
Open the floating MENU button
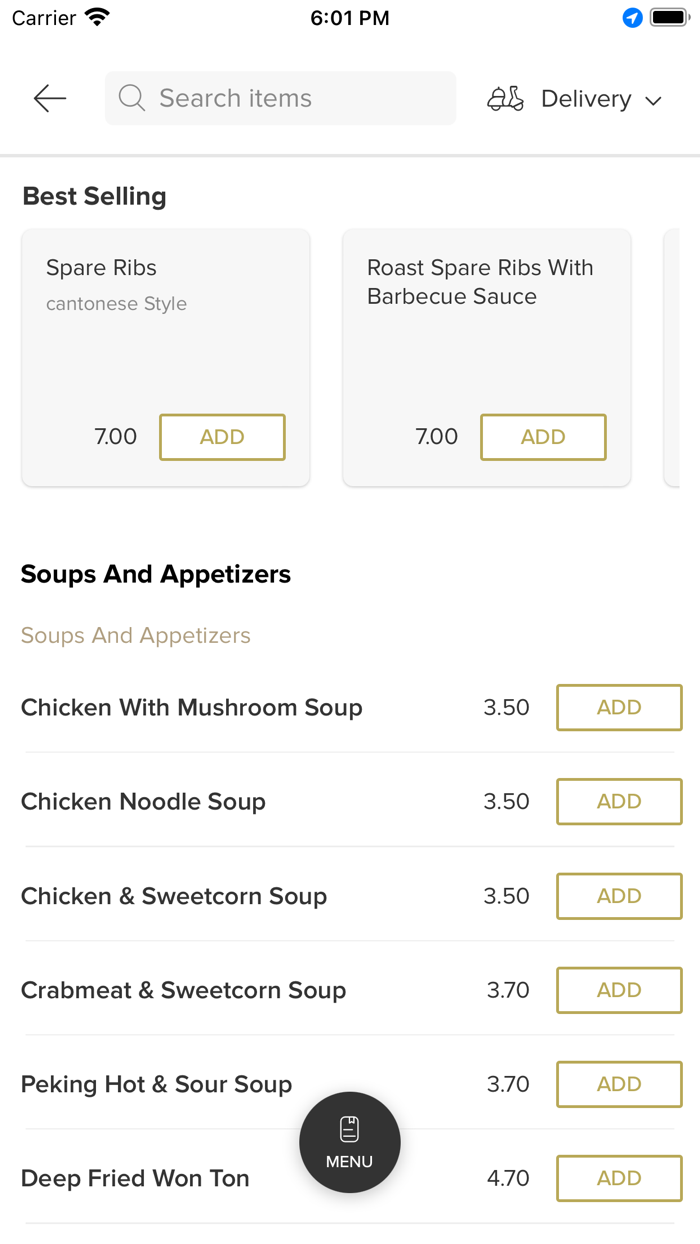(350, 1142)
